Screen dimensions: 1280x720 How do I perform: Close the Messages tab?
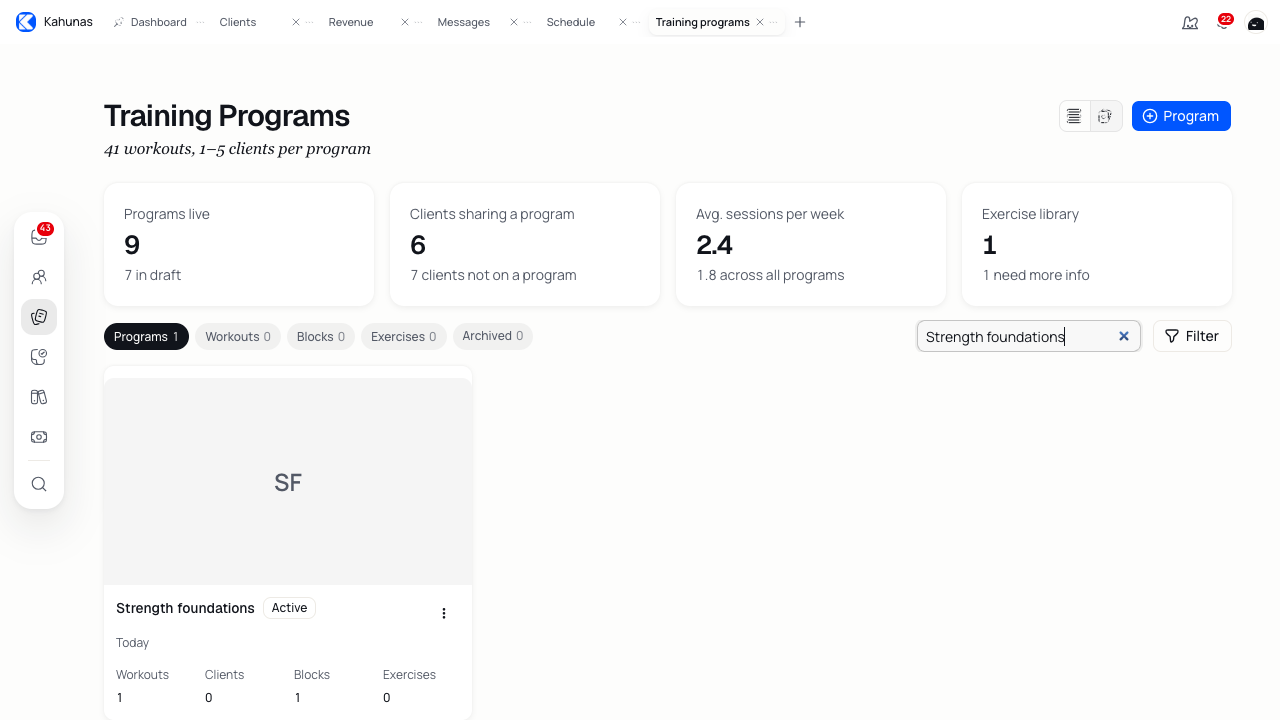click(514, 22)
